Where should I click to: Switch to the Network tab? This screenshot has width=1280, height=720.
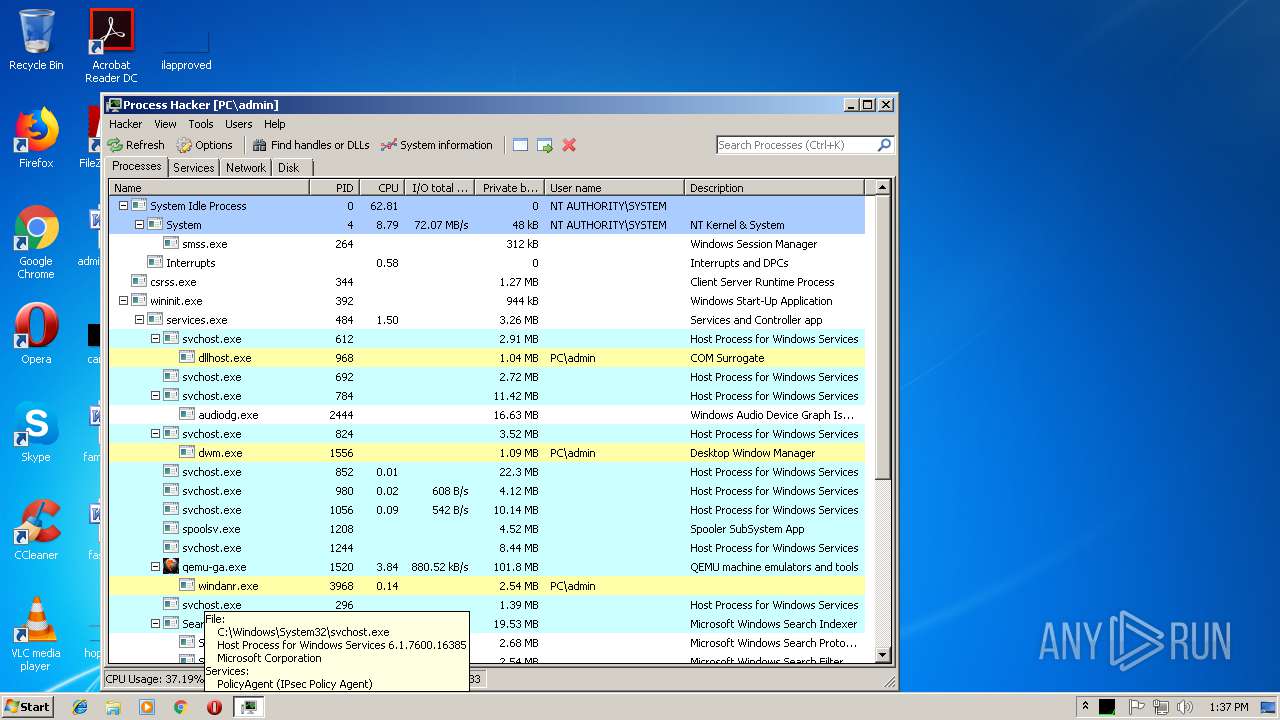(246, 168)
